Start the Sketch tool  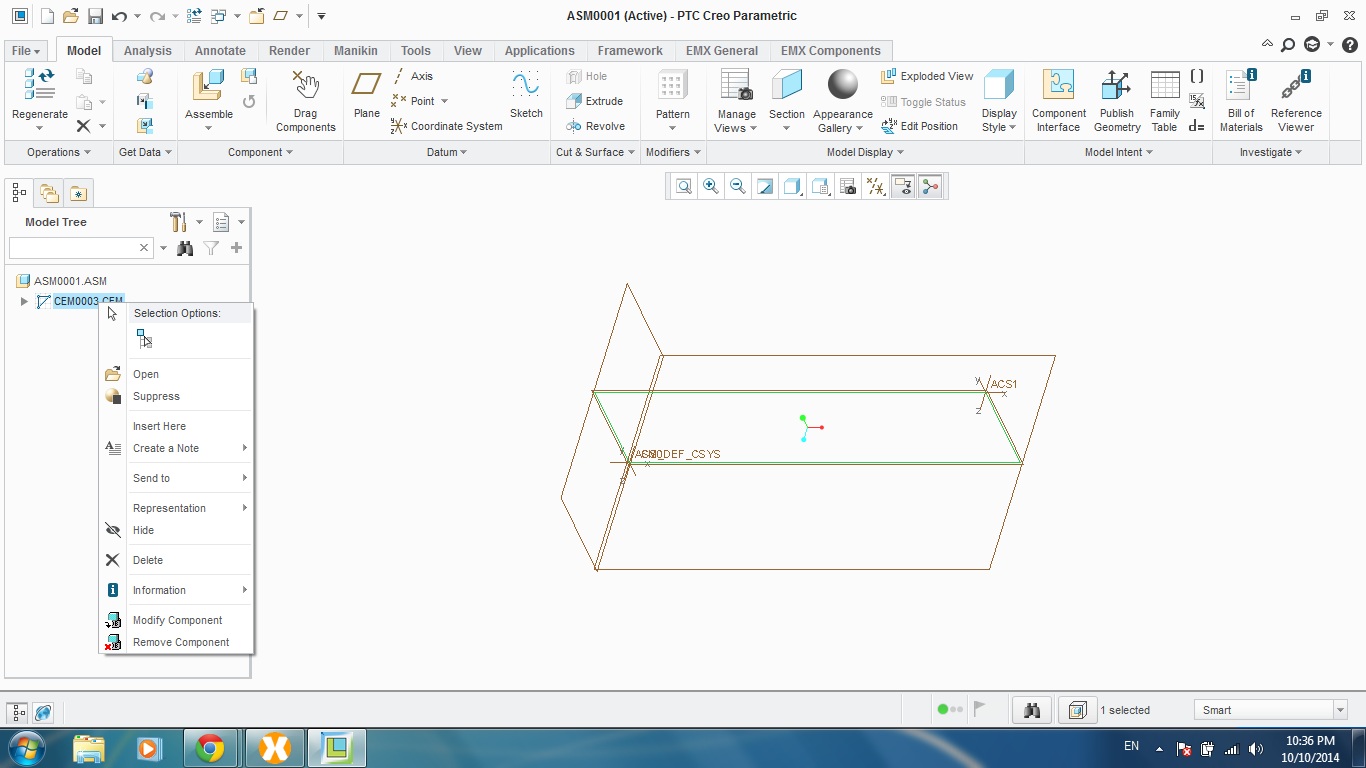coord(526,95)
